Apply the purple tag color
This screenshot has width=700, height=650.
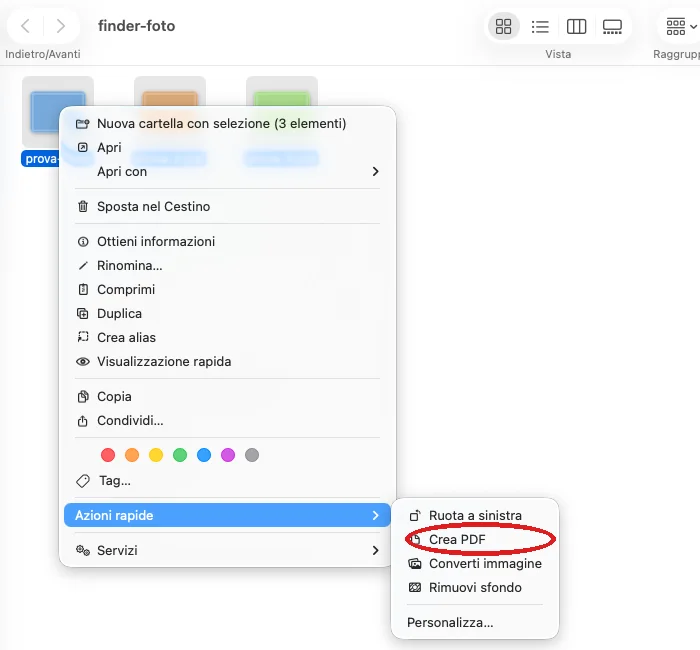point(228,455)
